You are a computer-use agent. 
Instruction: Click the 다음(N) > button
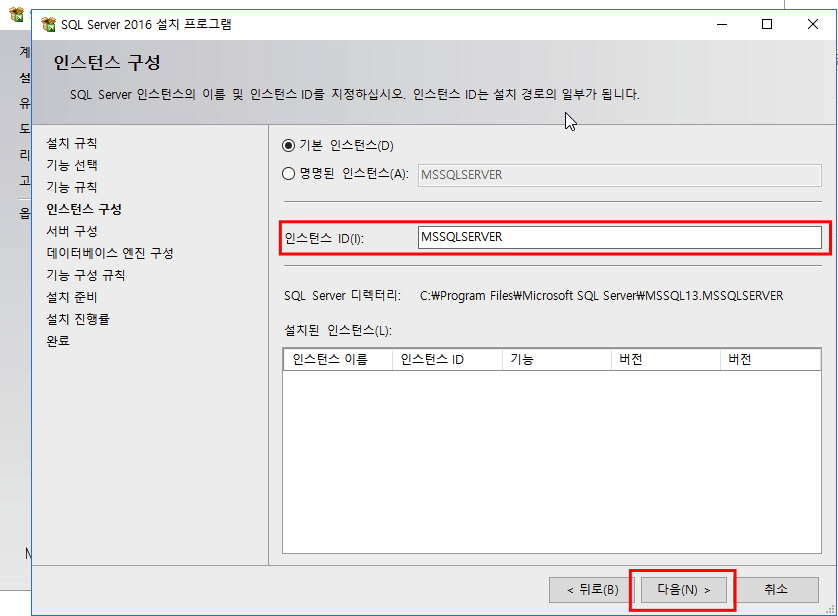(684, 590)
